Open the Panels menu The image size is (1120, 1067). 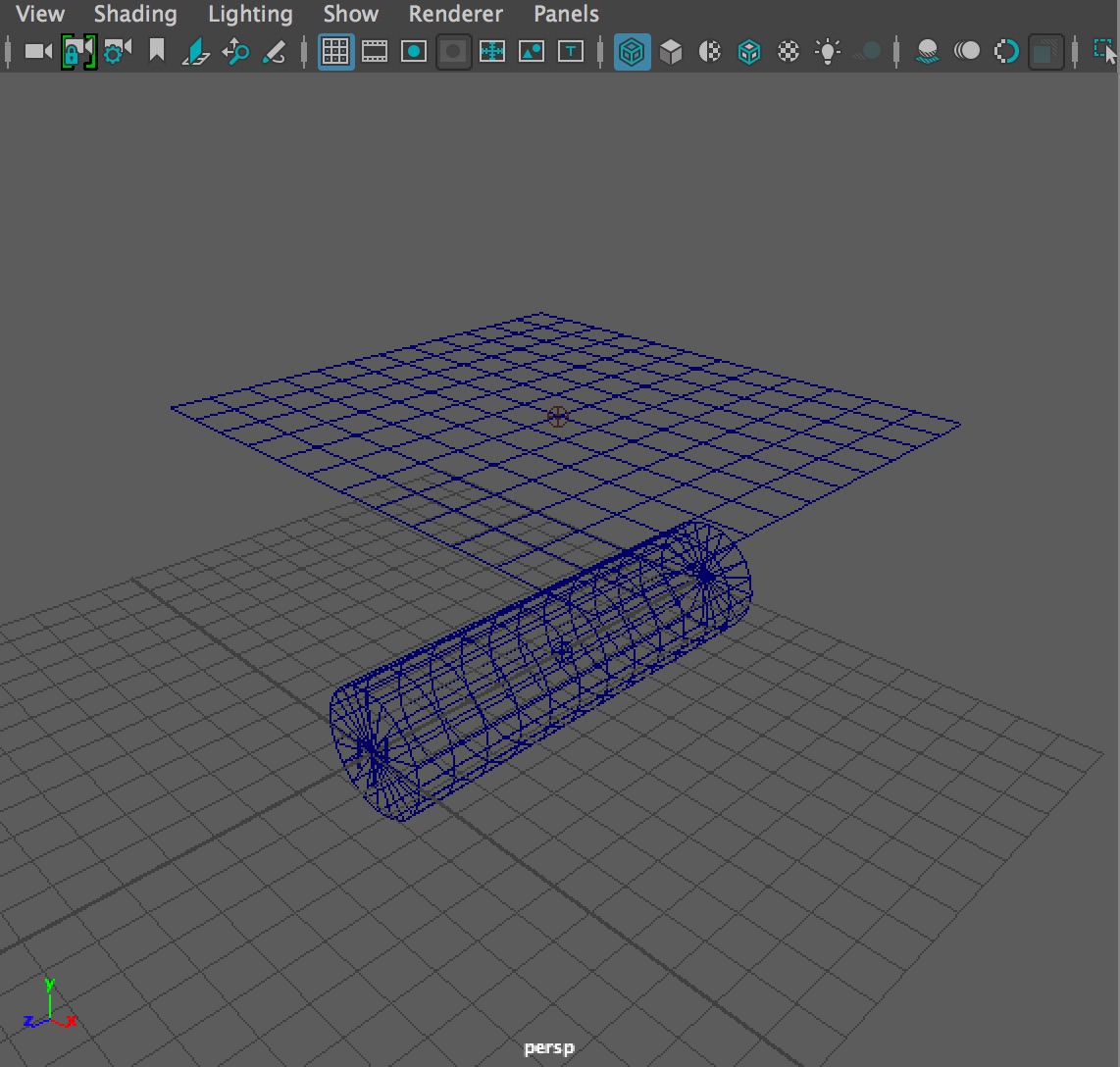tap(567, 14)
